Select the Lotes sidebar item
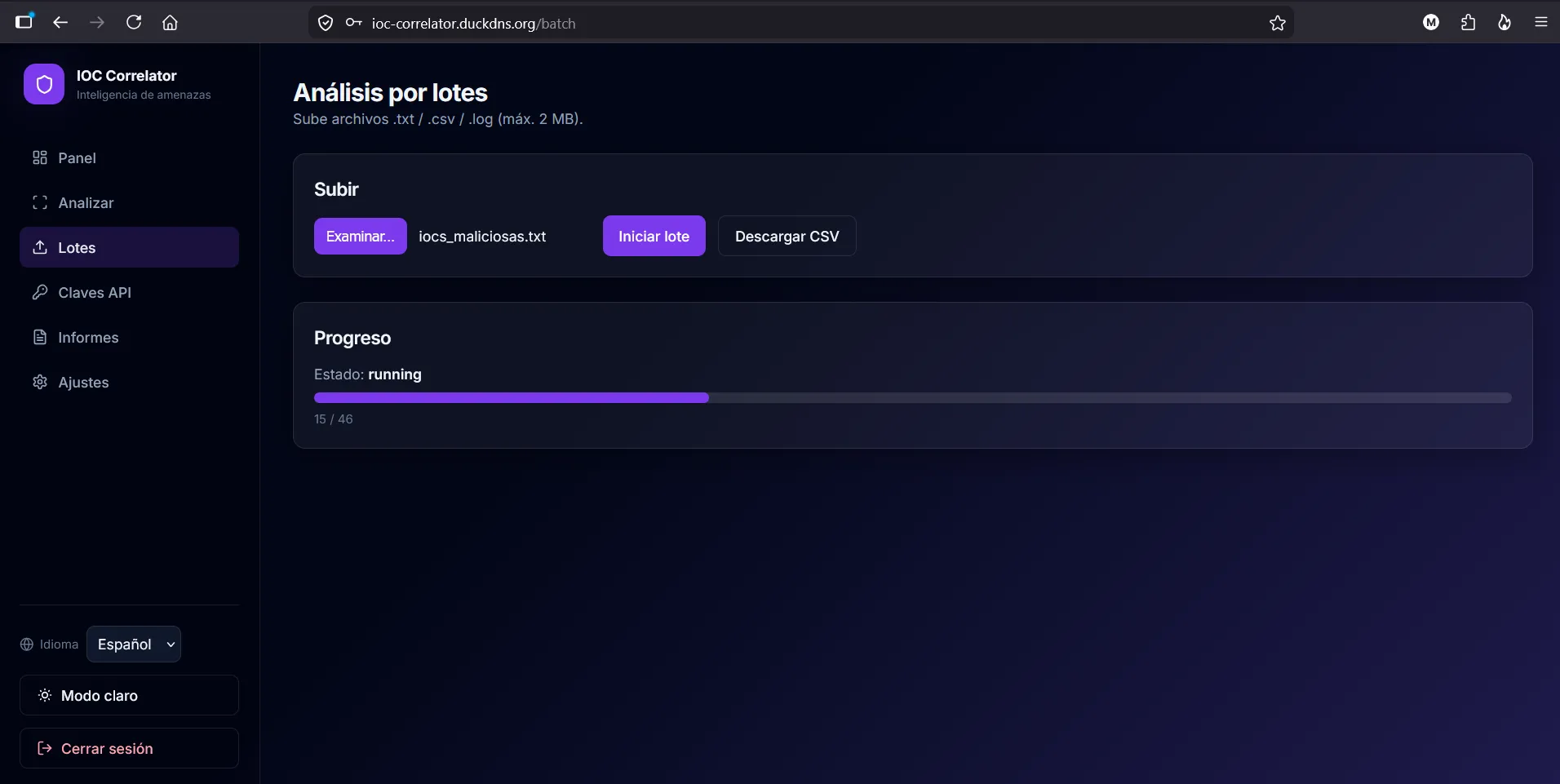The height and width of the screenshot is (784, 1560). coord(129,247)
